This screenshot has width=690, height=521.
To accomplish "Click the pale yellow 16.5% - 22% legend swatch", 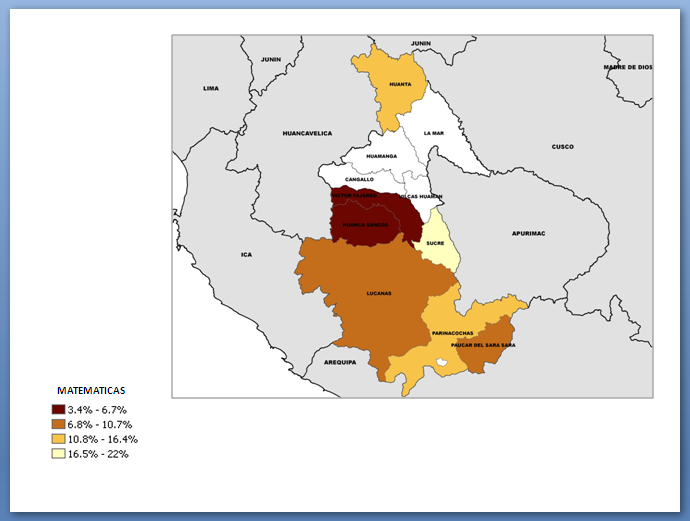I will point(59,453).
